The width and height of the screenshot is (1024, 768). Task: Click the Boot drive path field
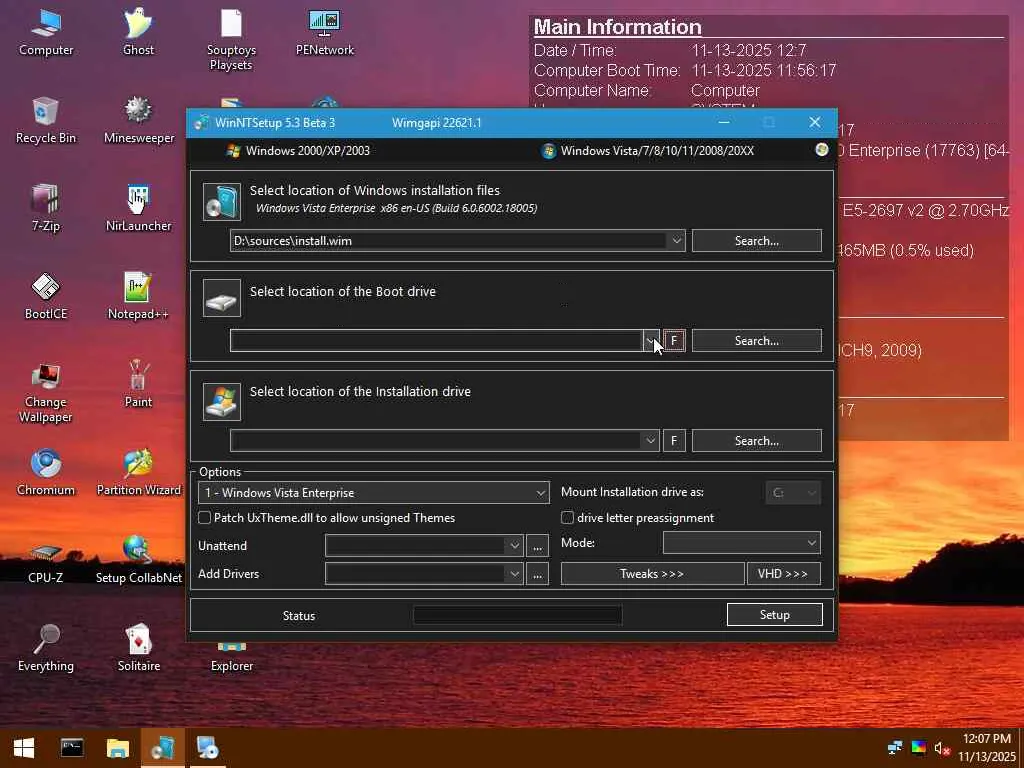point(436,341)
